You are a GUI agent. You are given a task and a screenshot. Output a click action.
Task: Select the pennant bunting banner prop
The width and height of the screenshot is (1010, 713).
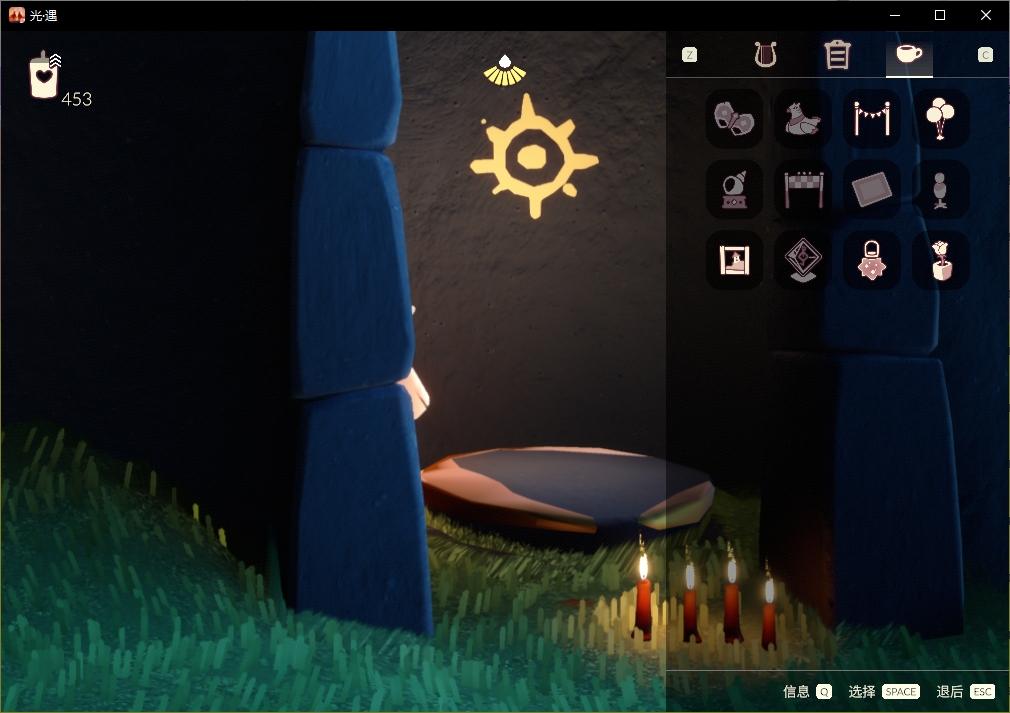click(872, 119)
